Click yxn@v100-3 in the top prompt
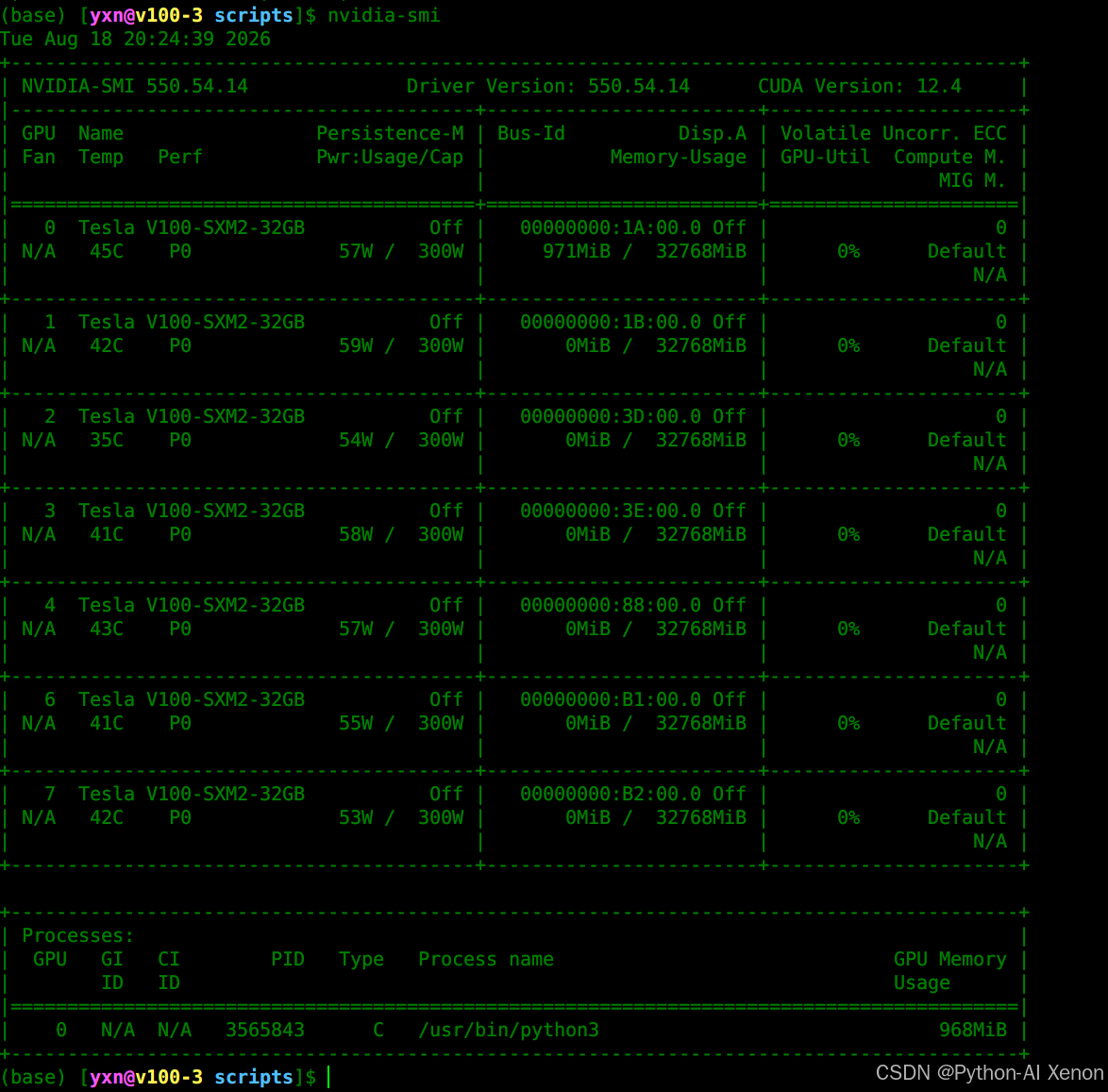 146,15
